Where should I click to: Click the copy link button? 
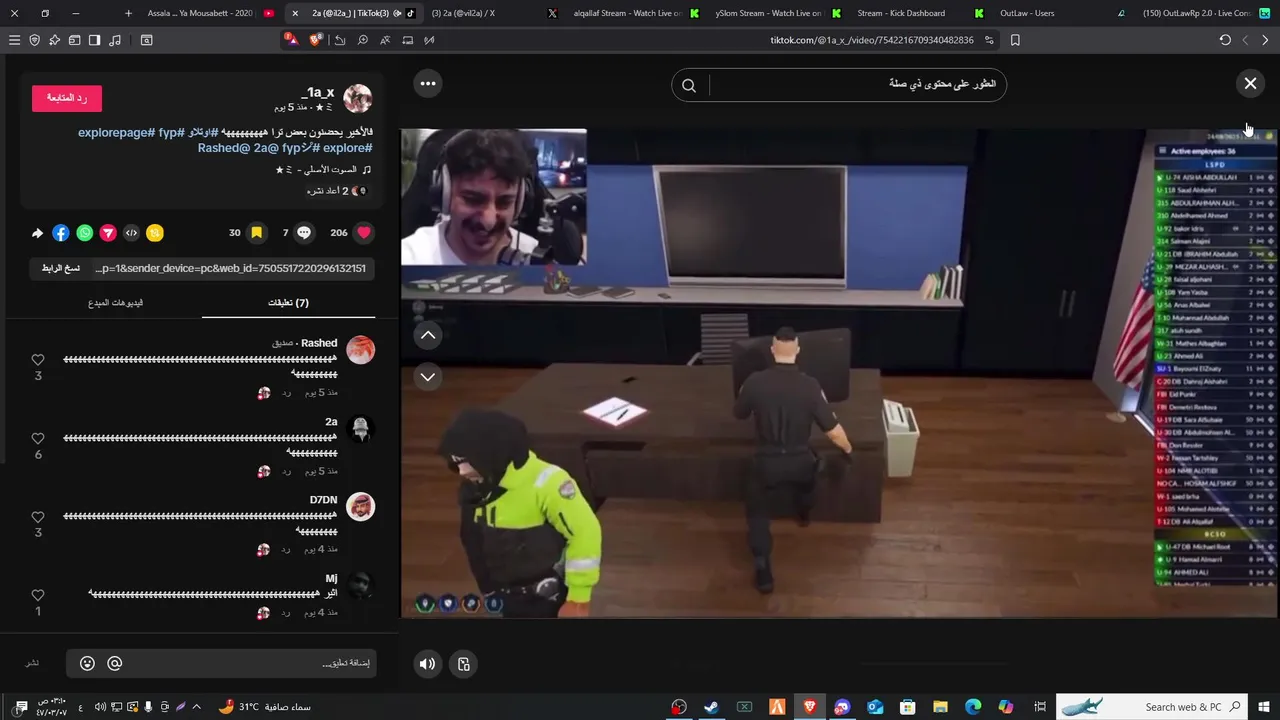pyautogui.click(x=61, y=268)
